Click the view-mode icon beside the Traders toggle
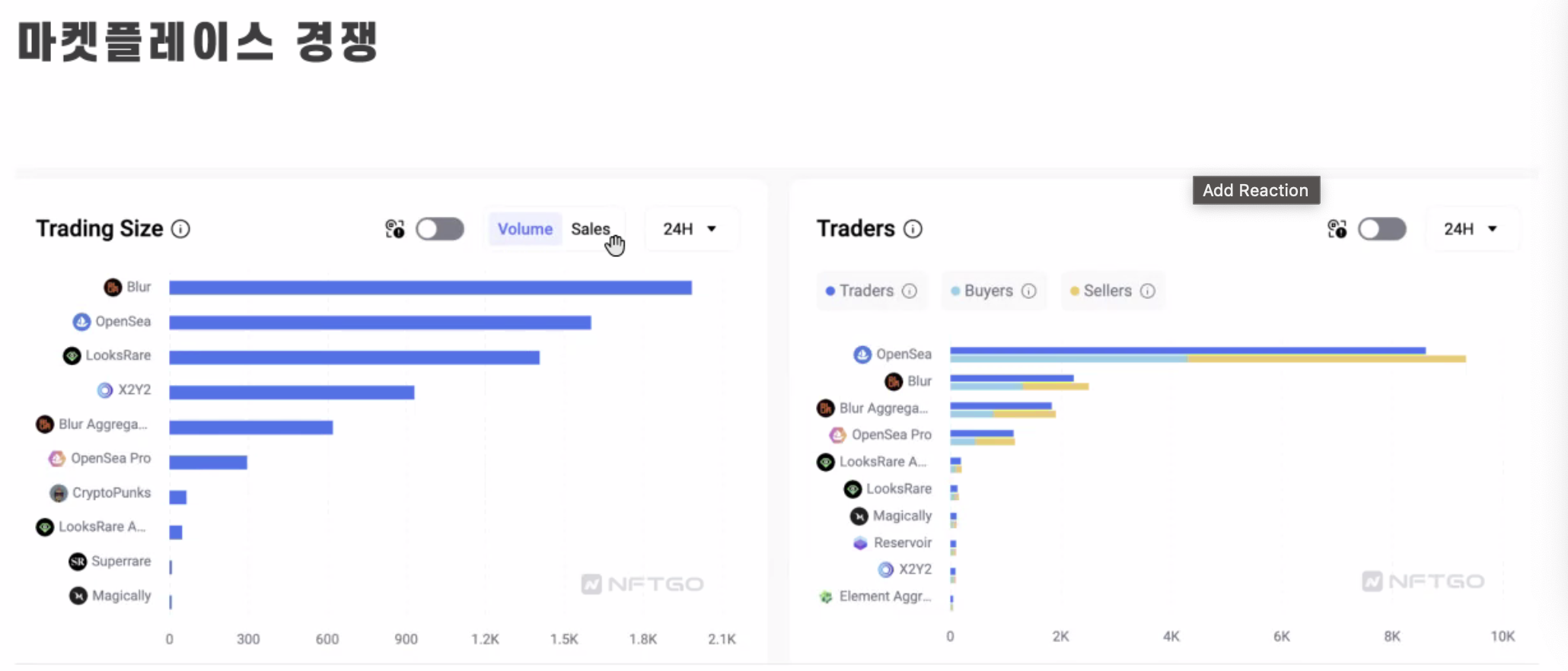 pos(1337,229)
